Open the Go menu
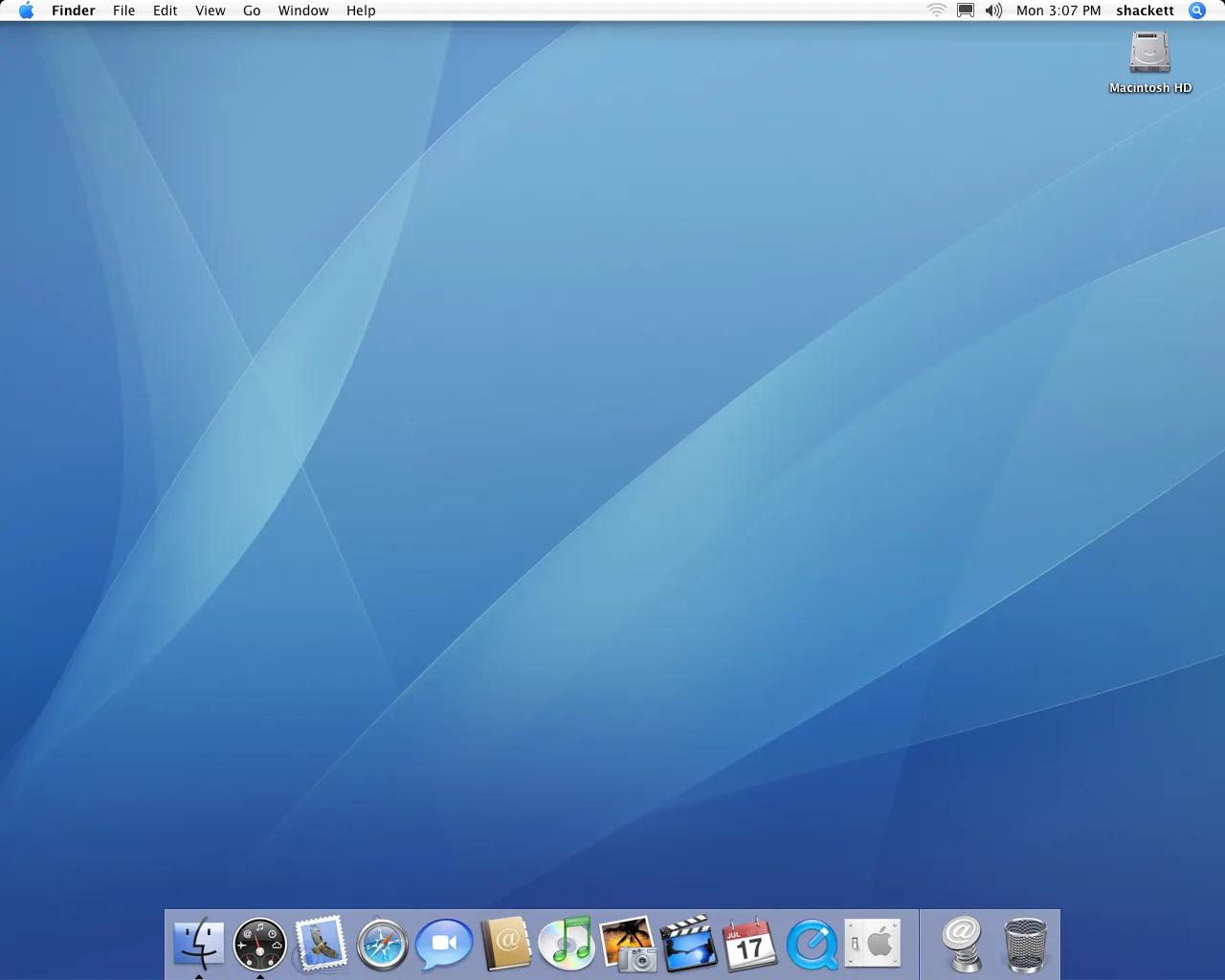The width and height of the screenshot is (1225, 980). (x=252, y=11)
